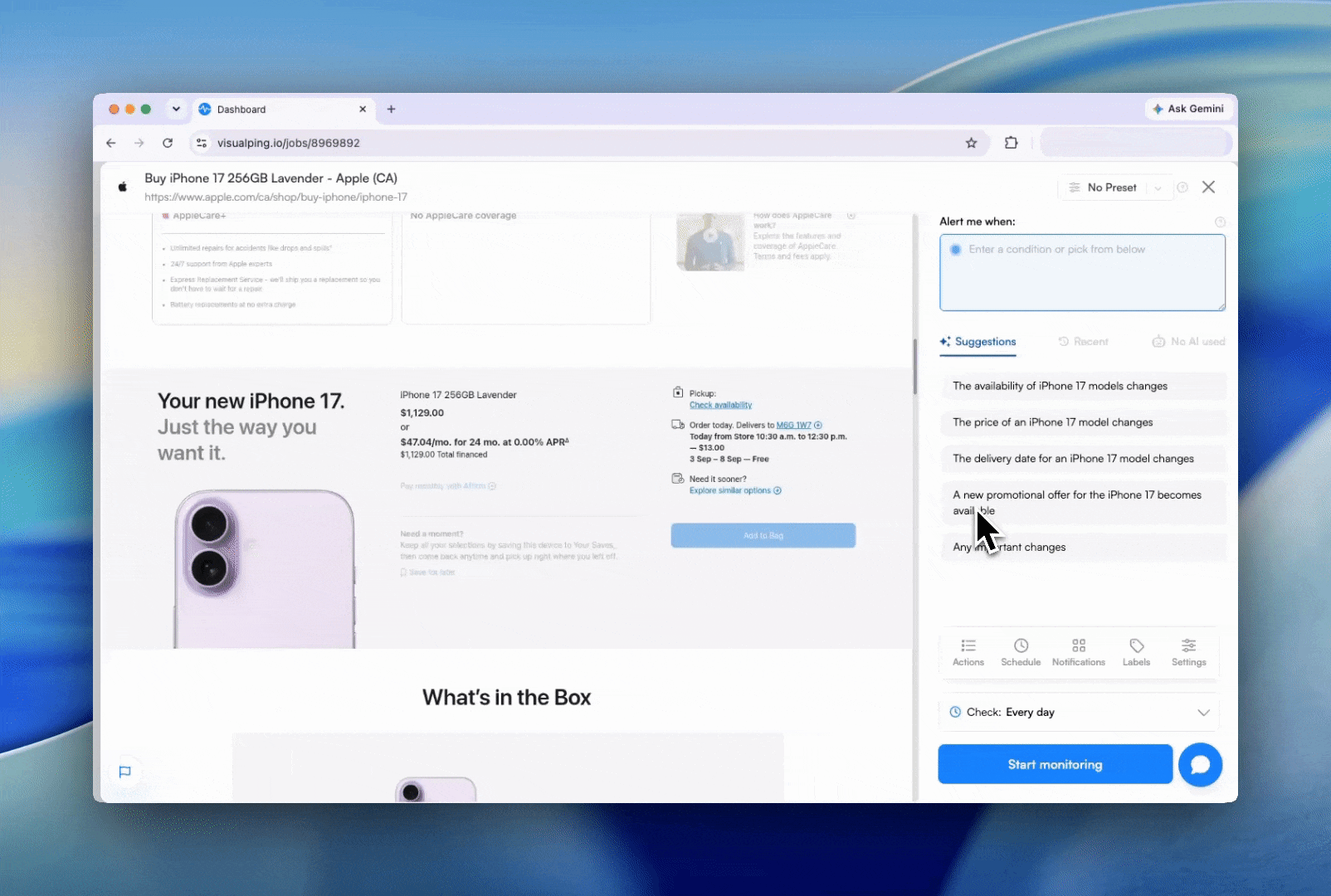
Task: Choose 'The delivery date for an iPhone 17 model changes'
Action: click(1083, 459)
